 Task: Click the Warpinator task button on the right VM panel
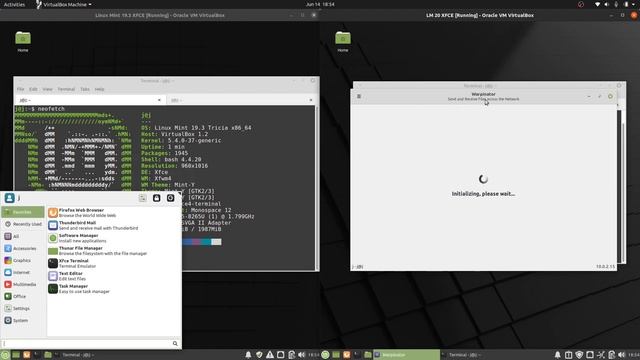(407, 355)
